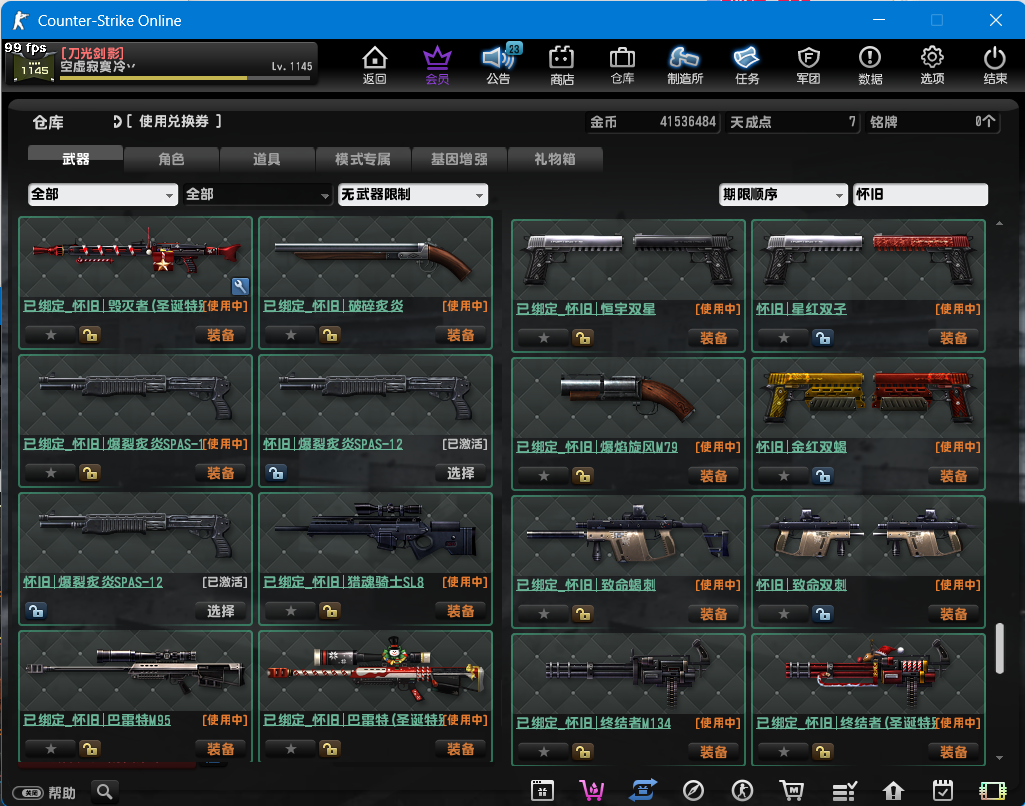Click 装备 for 爆焰旋风M79
Image resolution: width=1025 pixels, height=806 pixels.
(714, 476)
